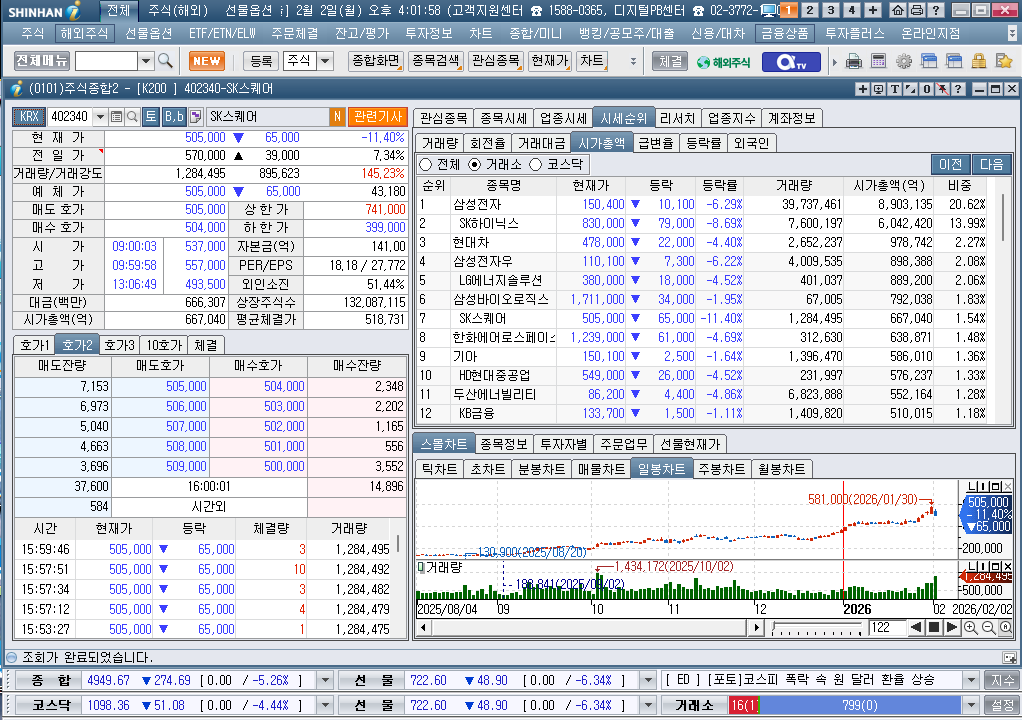Click the padlock lock-screen icon

(x=978, y=61)
